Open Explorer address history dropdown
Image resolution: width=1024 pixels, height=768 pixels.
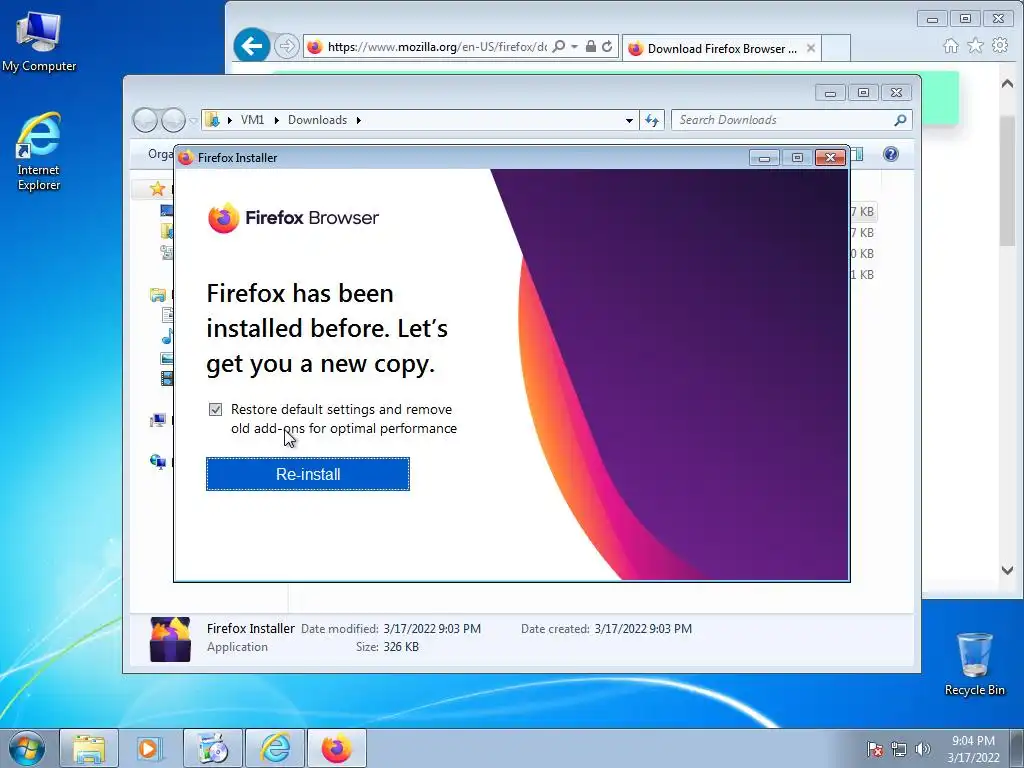pyautogui.click(x=629, y=120)
